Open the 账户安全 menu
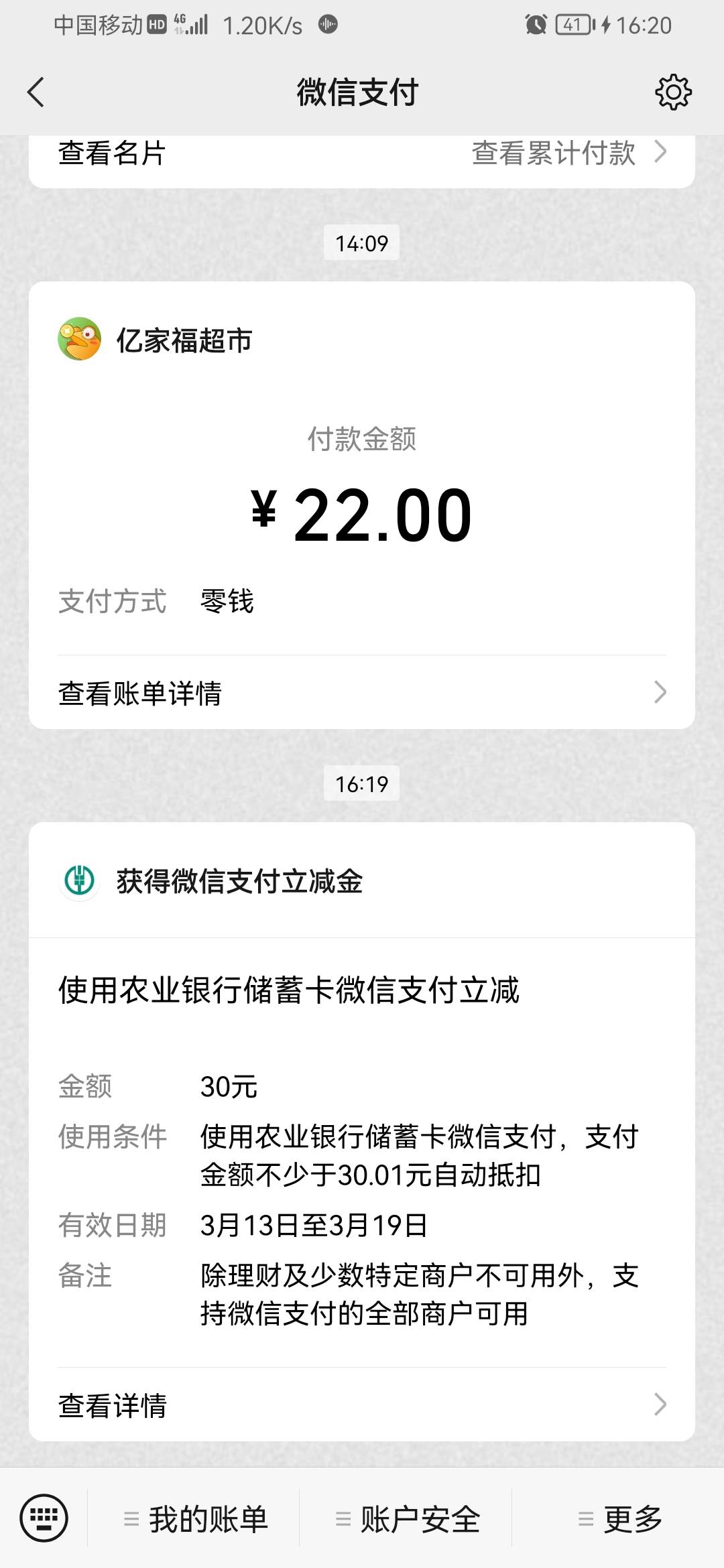The image size is (724, 1568). tap(408, 1518)
